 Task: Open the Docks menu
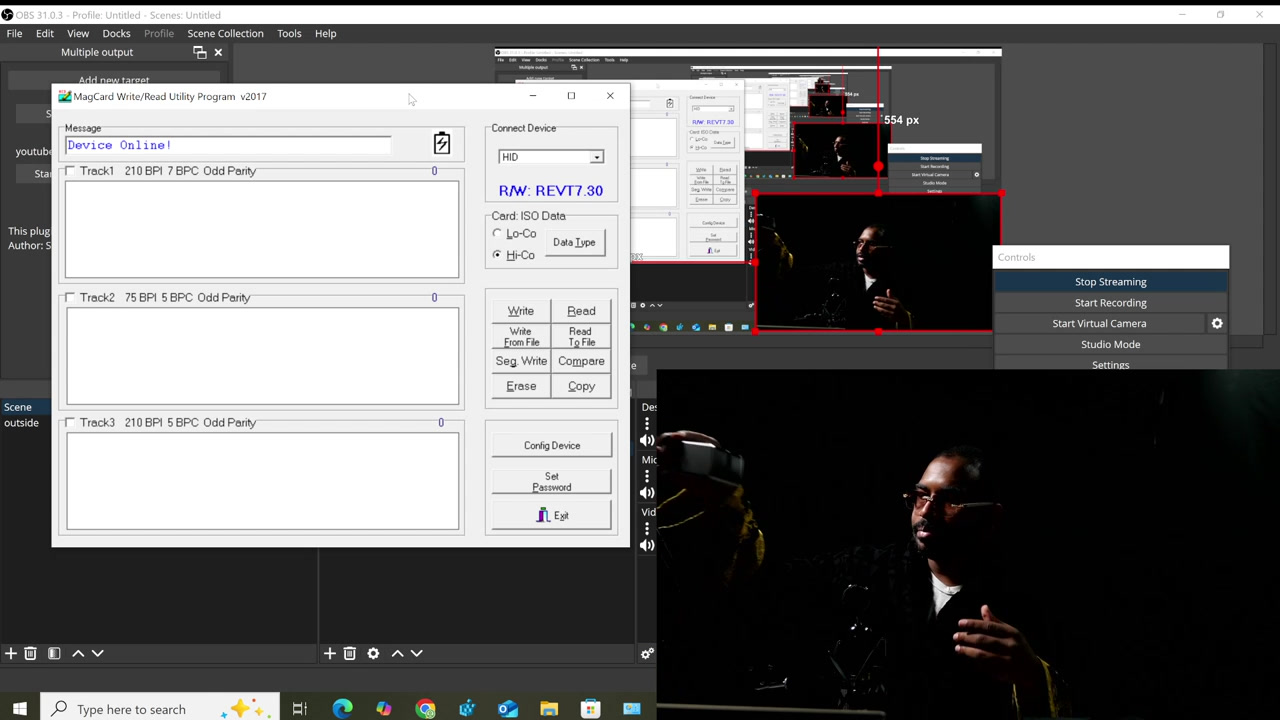click(x=116, y=33)
